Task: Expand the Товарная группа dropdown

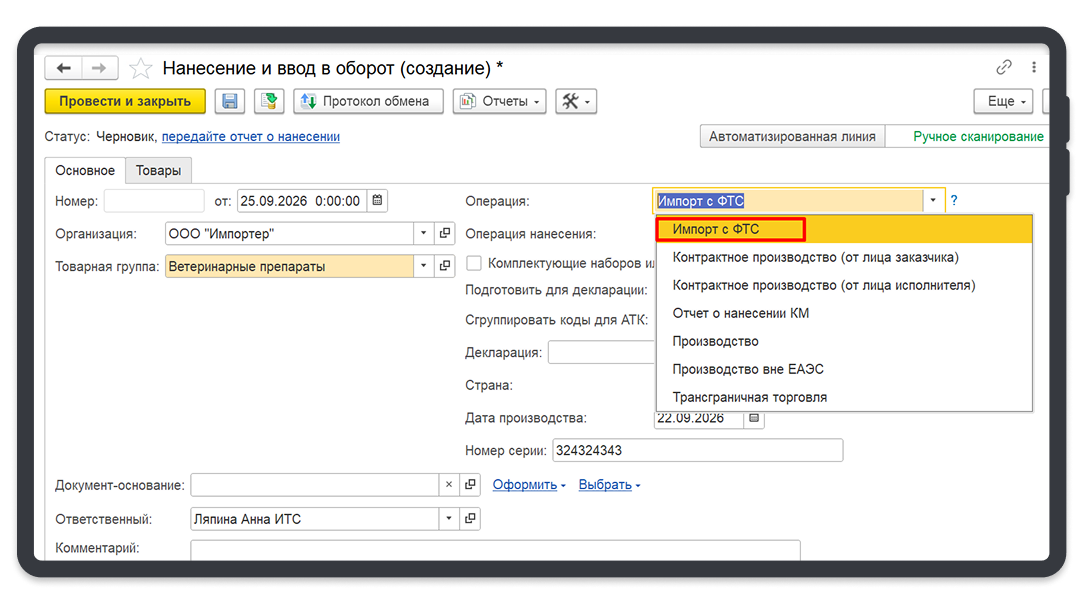Action: [x=424, y=266]
